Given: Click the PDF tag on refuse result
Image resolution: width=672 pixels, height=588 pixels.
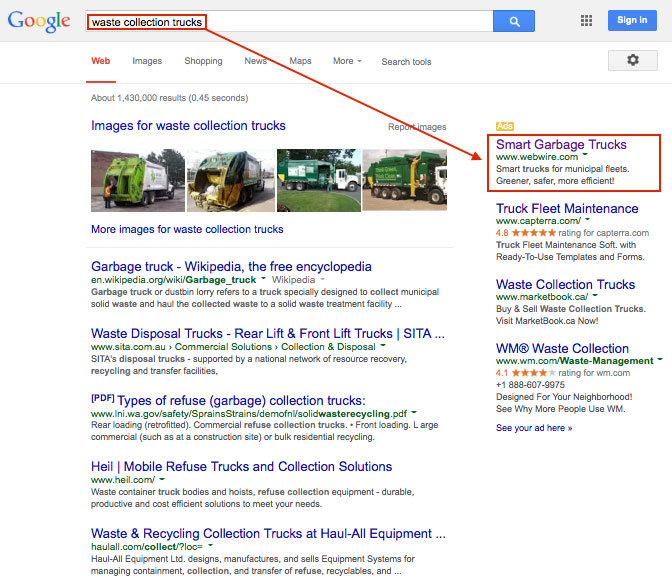Looking at the screenshot, I should (x=103, y=398).
